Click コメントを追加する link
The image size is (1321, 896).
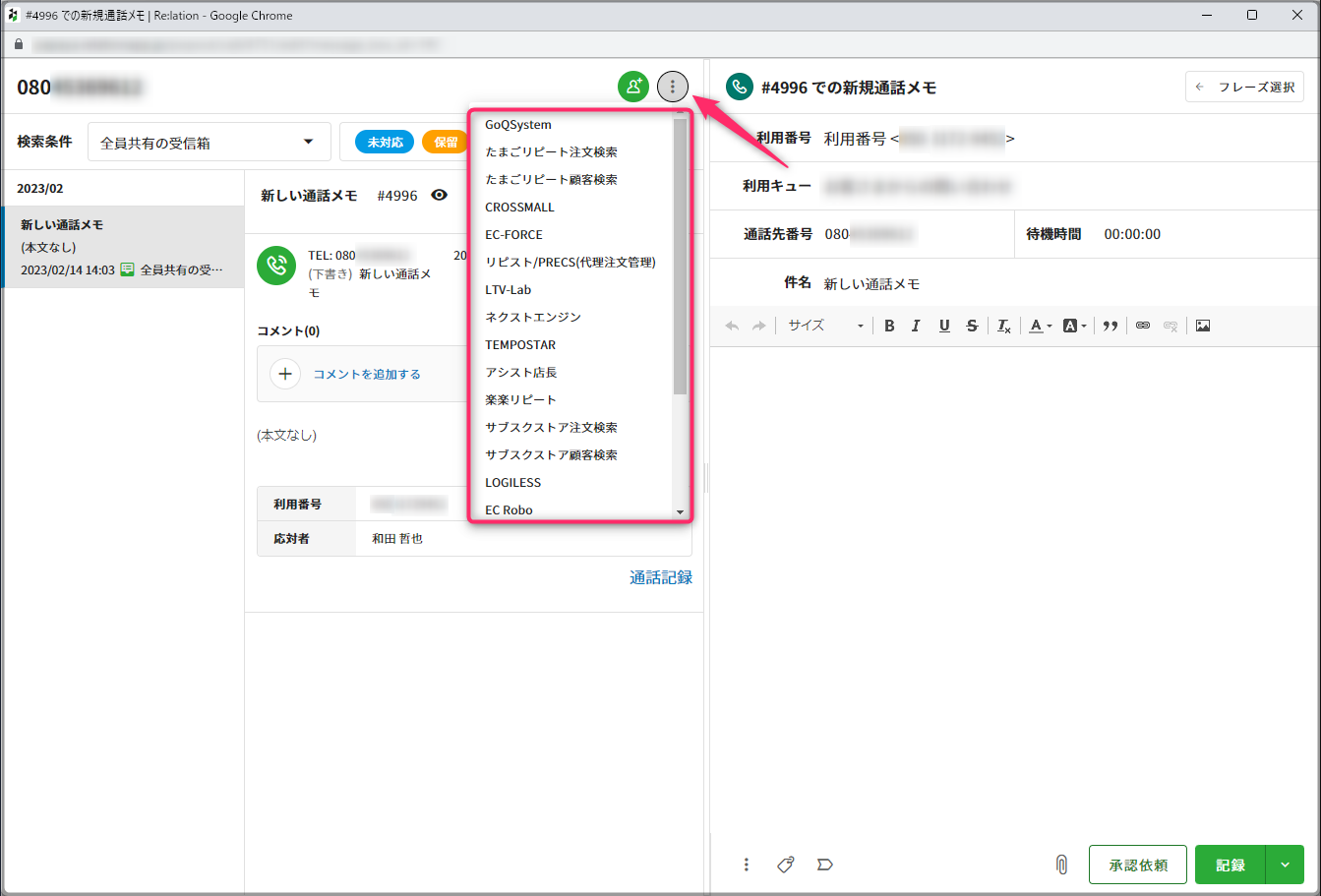[367, 374]
